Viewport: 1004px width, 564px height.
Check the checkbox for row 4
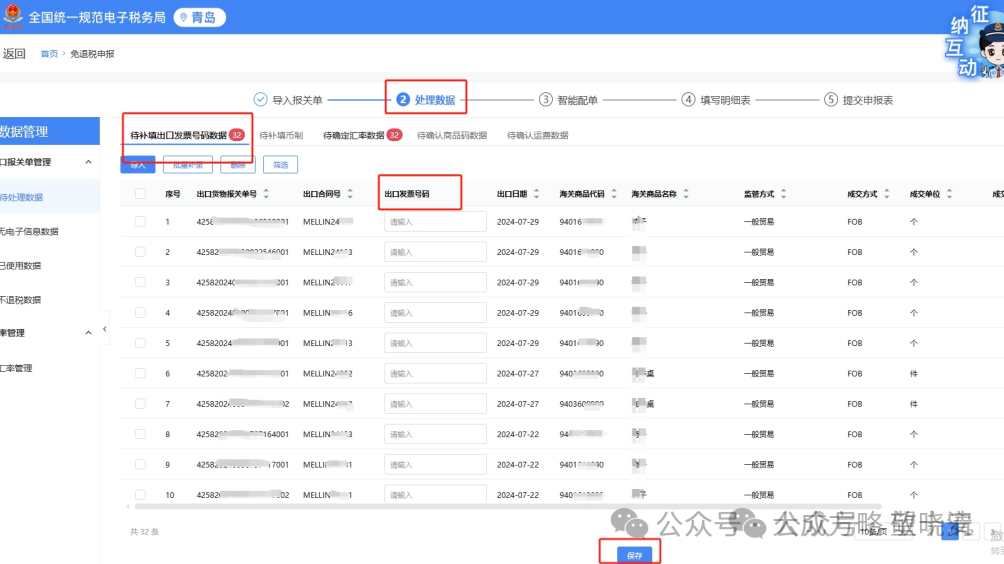[x=140, y=312]
